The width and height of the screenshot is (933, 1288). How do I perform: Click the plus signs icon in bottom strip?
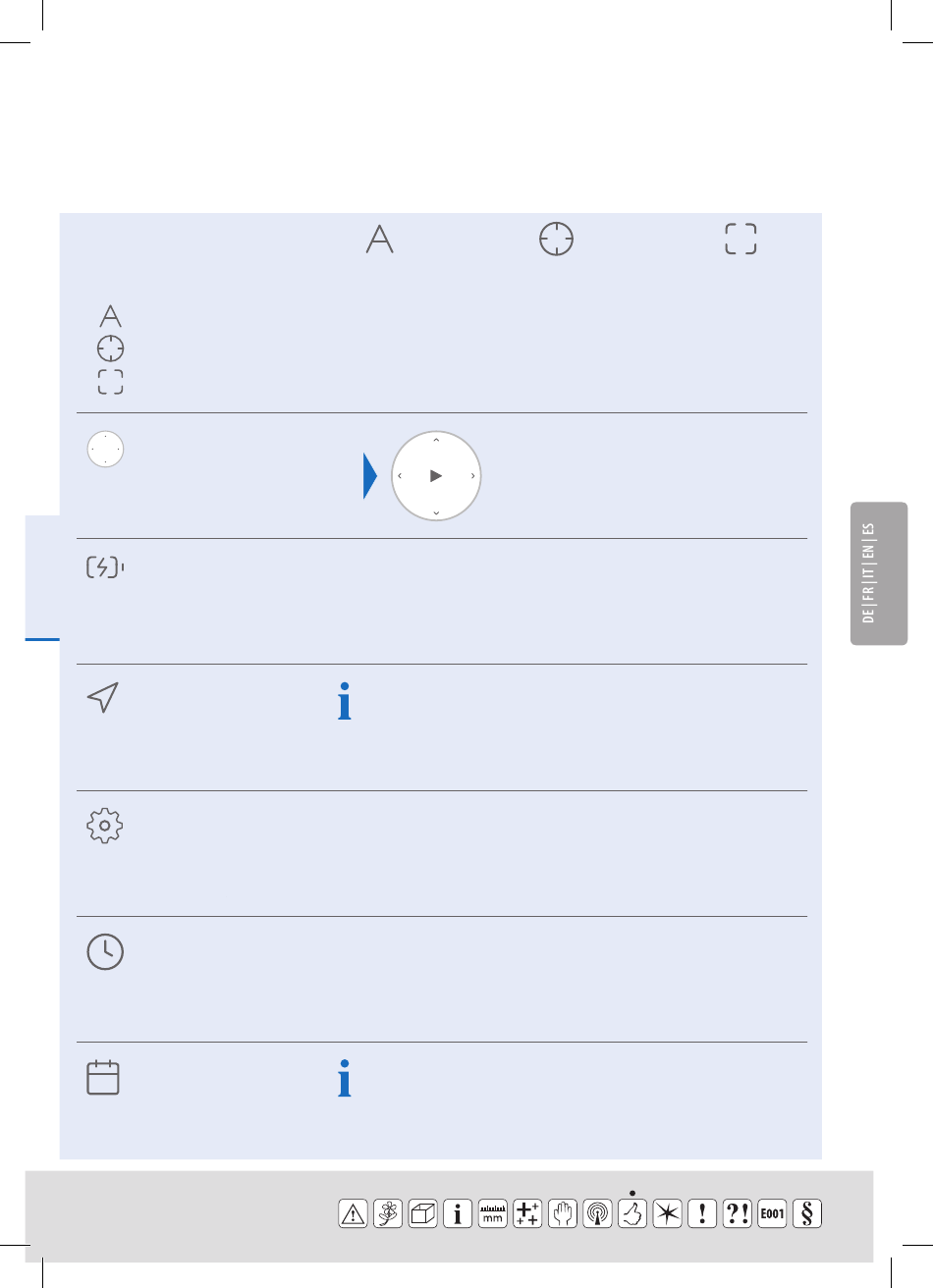[527, 1213]
